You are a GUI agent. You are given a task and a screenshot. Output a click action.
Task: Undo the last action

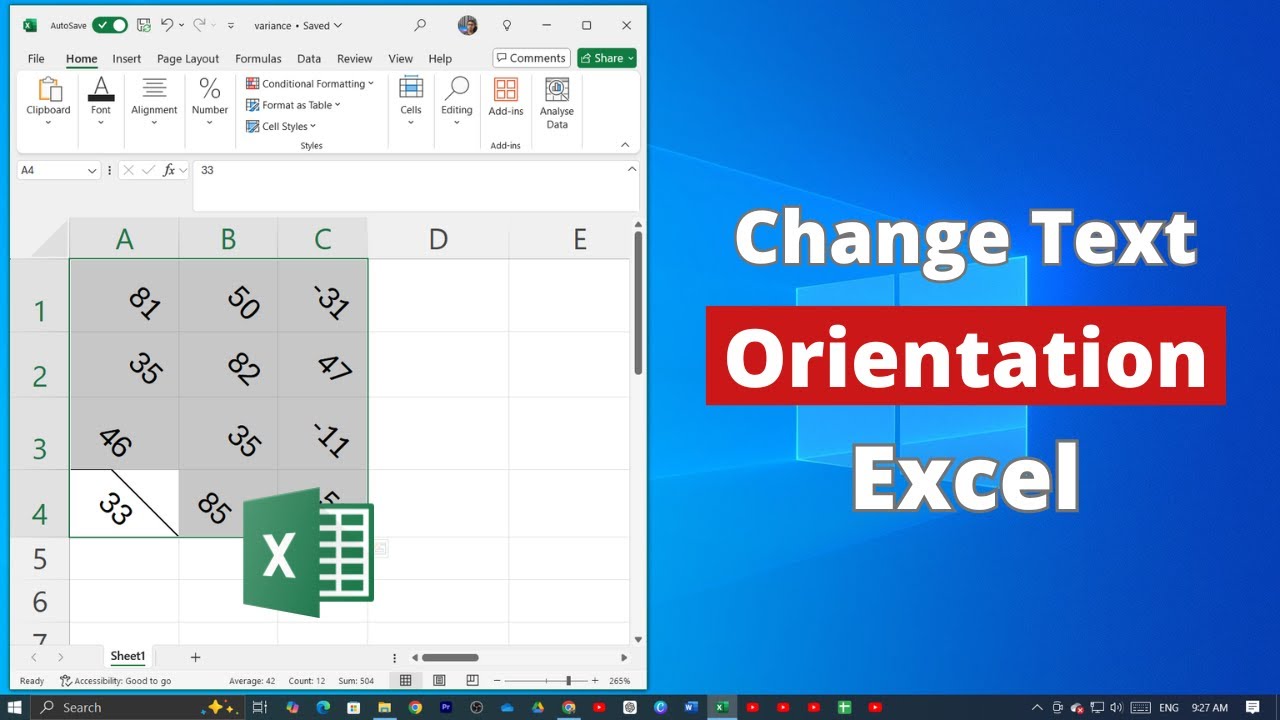pyautogui.click(x=167, y=25)
